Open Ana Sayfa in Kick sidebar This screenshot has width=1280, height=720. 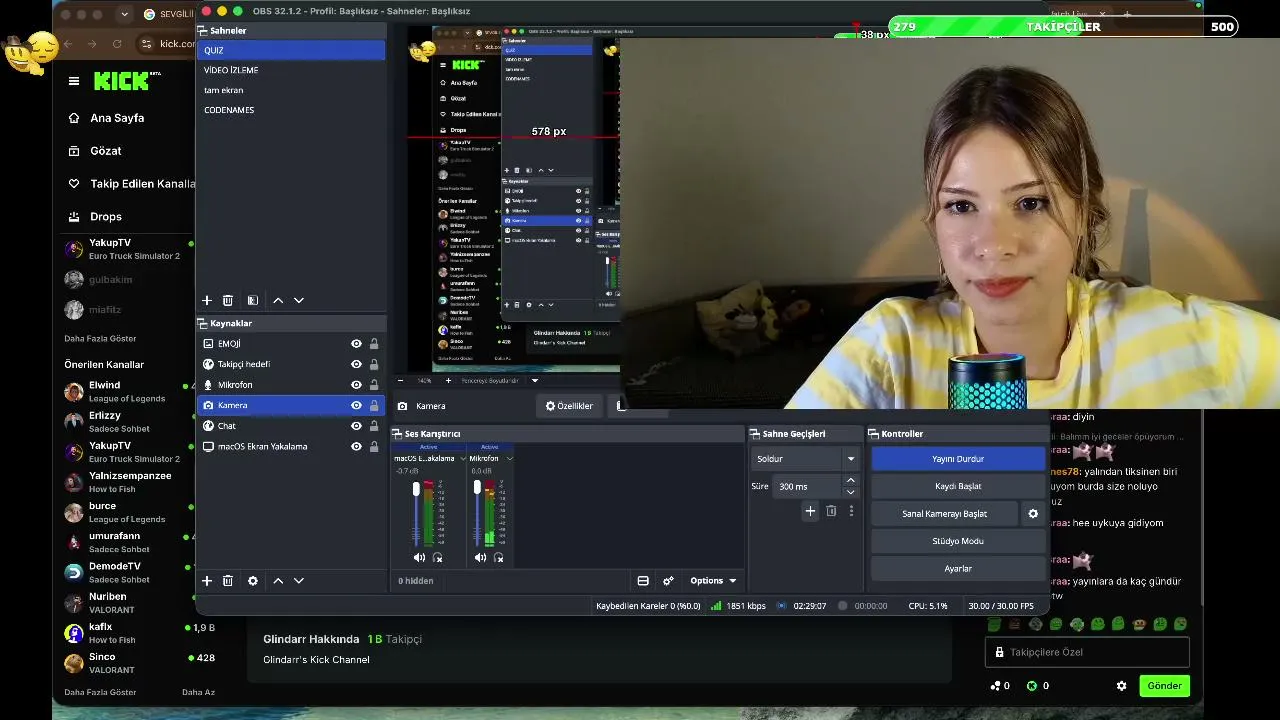[117, 118]
